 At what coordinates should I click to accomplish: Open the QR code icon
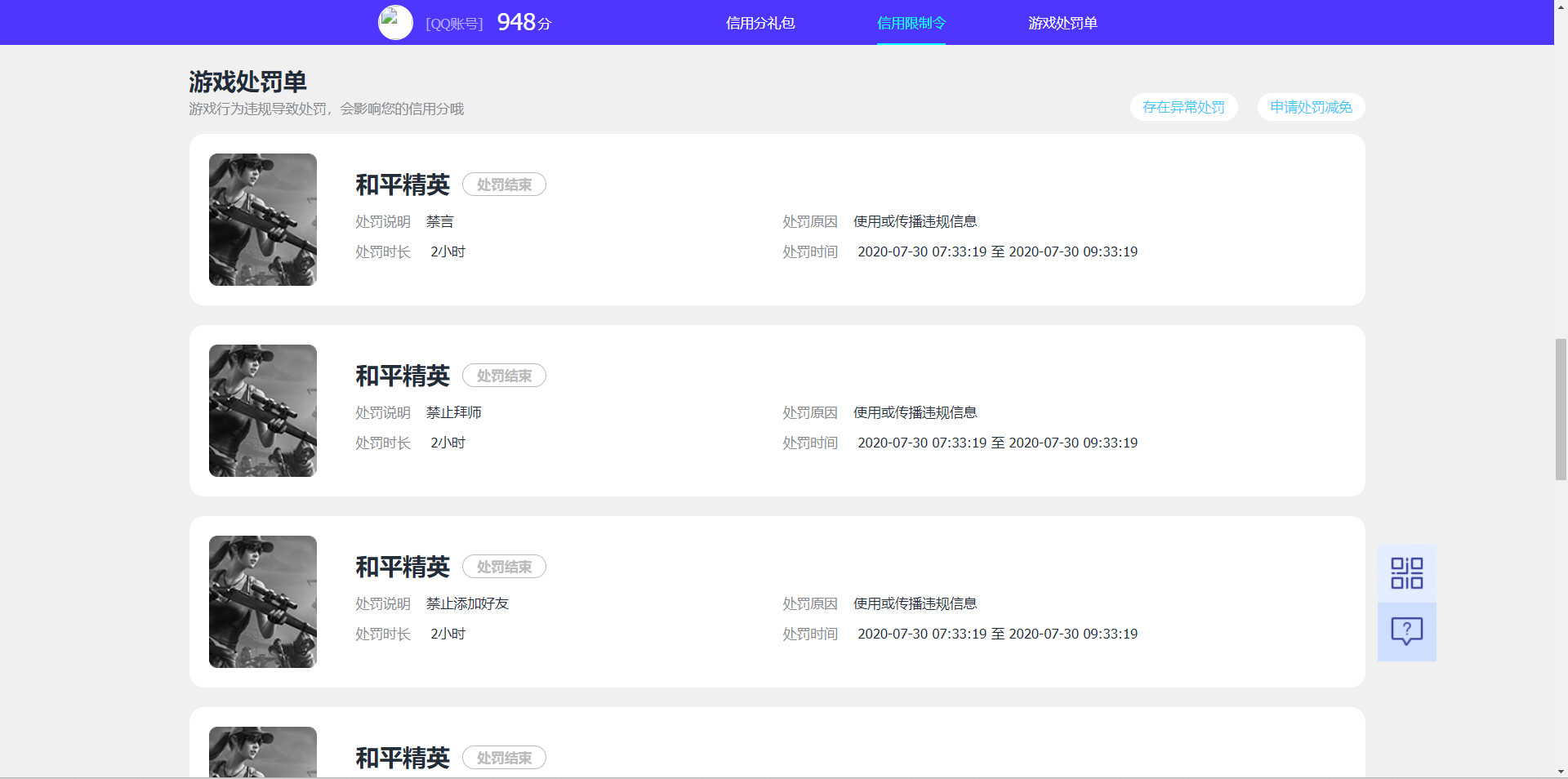1406,573
